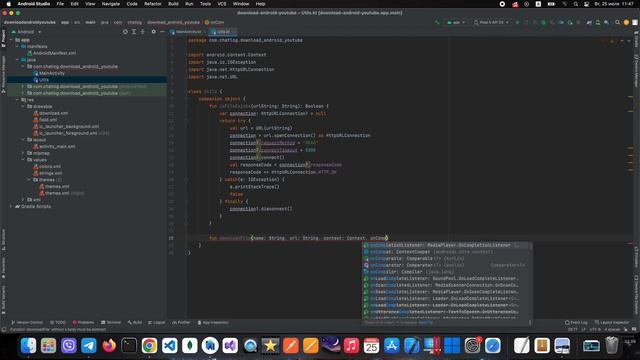Open the app run configuration dropdown

tap(456, 22)
